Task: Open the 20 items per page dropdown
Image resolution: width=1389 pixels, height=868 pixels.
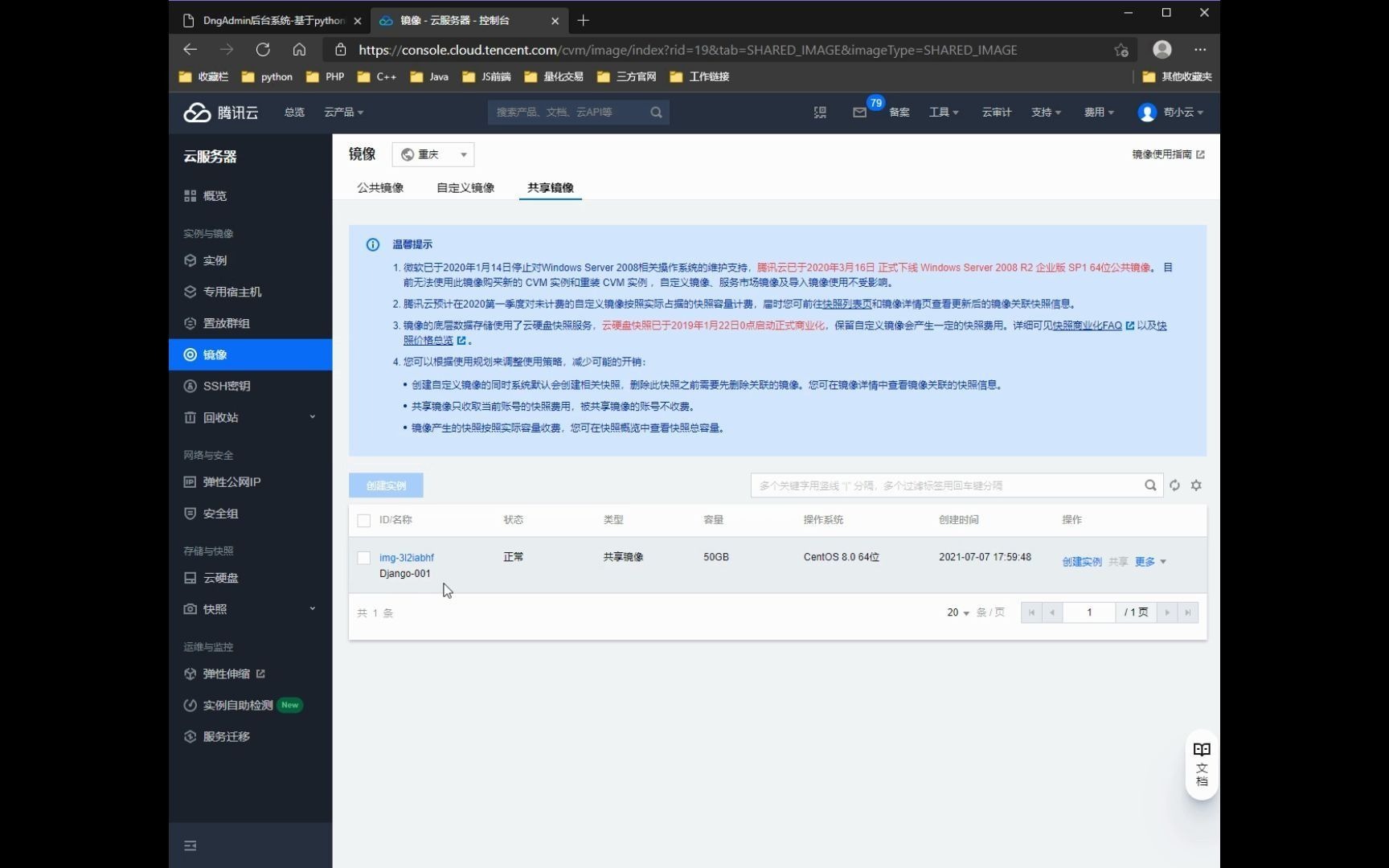Action: pyautogui.click(x=956, y=612)
